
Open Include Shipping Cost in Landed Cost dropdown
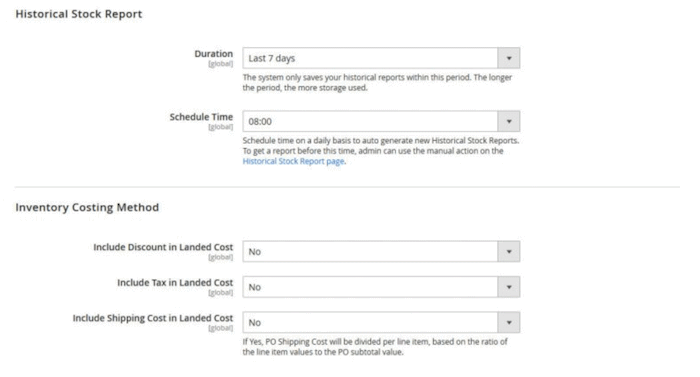click(381, 323)
